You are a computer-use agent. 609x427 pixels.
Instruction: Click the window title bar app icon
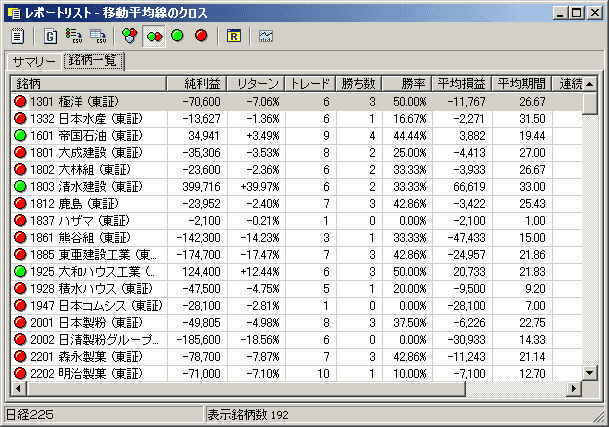[14, 13]
